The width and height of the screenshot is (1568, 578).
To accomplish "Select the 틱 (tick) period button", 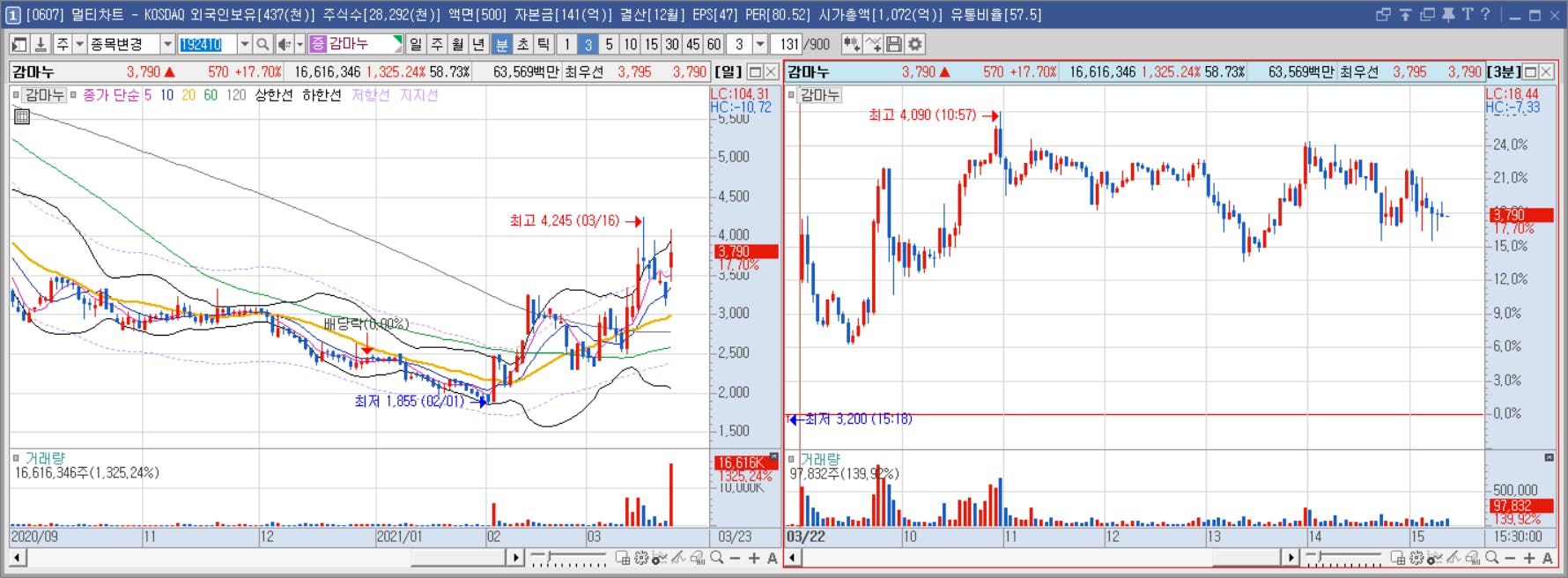I will click(x=544, y=44).
